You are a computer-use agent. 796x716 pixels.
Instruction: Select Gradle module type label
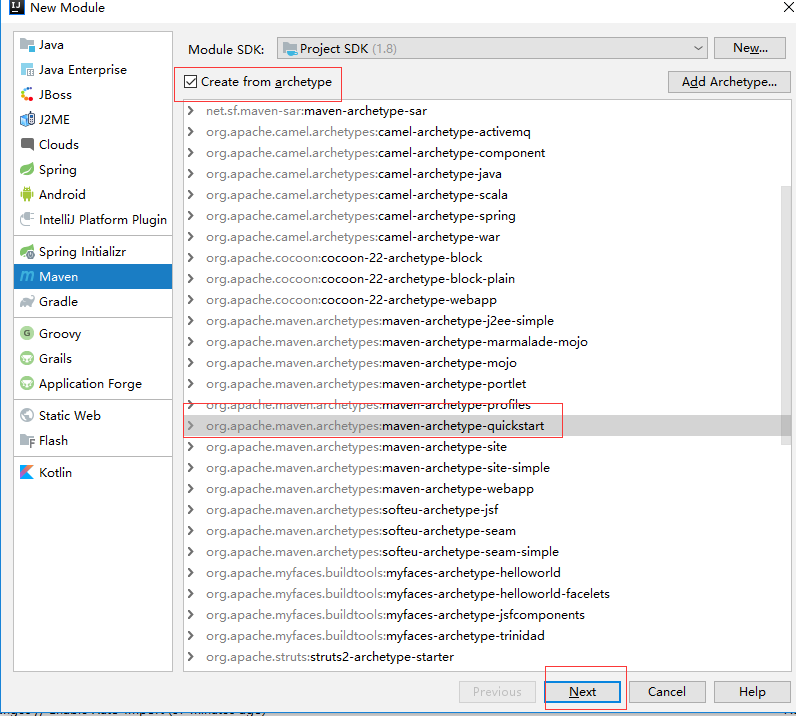(x=58, y=302)
